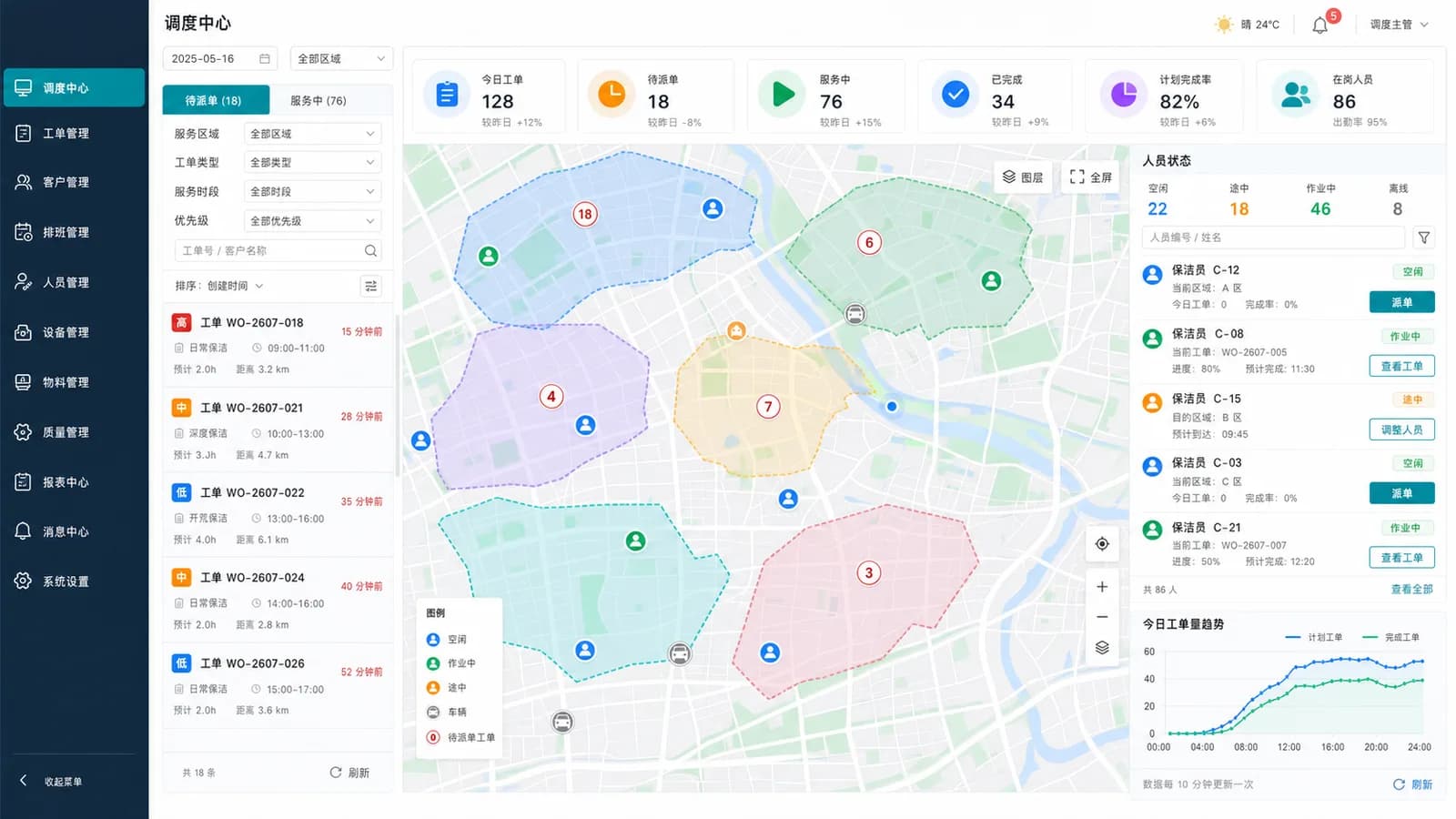
Task: Open 排班管理 in the sidebar
Action: click(74, 232)
